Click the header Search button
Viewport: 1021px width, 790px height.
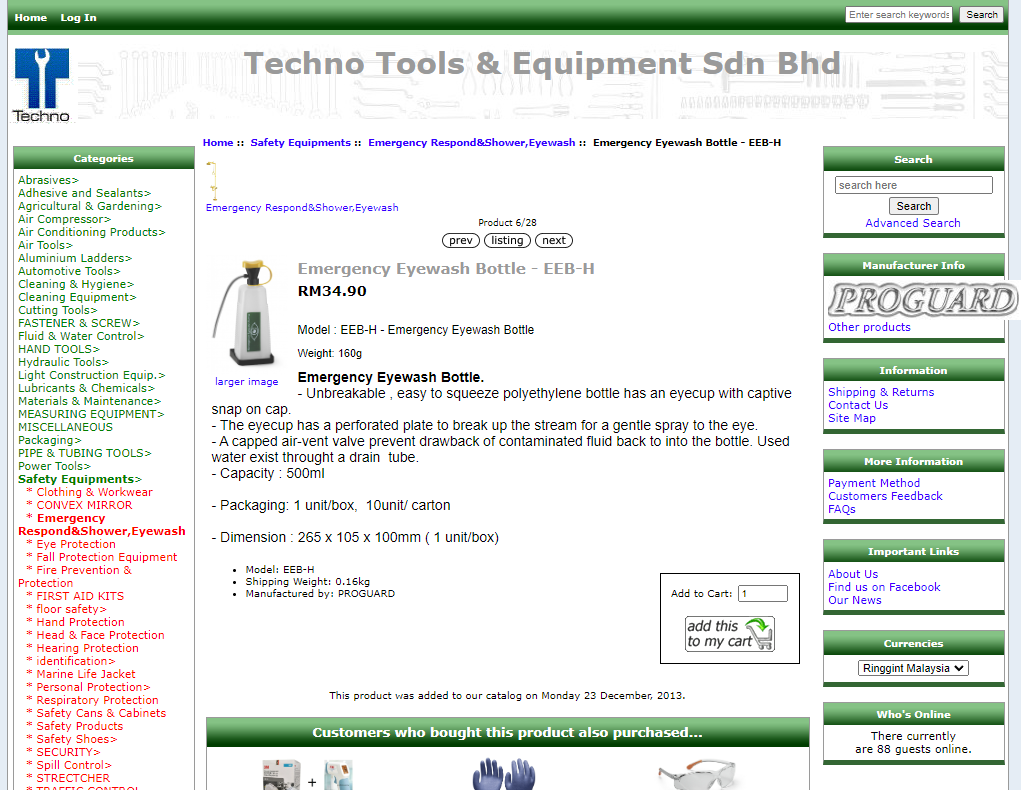coord(981,14)
